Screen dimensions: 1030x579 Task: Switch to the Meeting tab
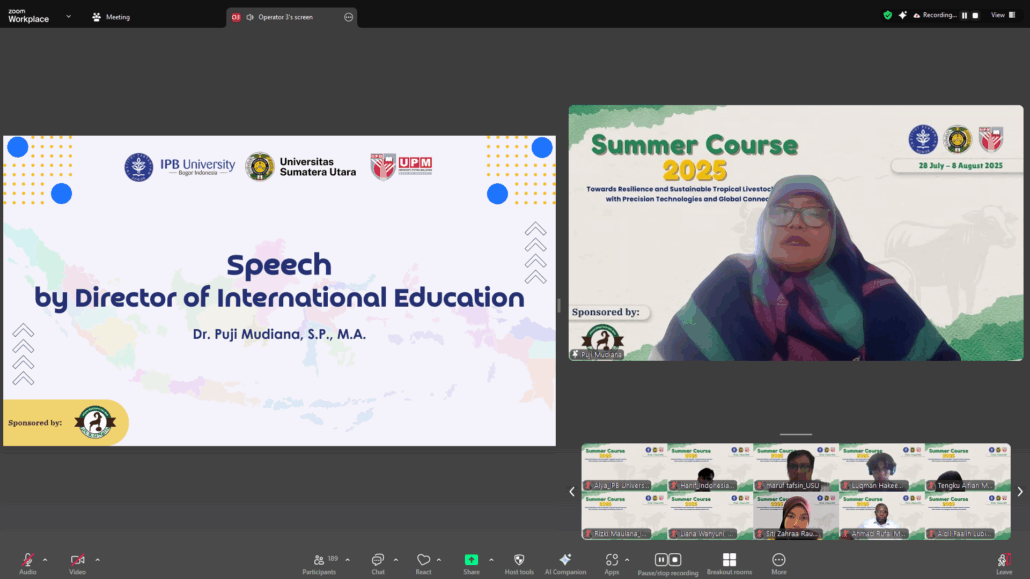pos(111,17)
